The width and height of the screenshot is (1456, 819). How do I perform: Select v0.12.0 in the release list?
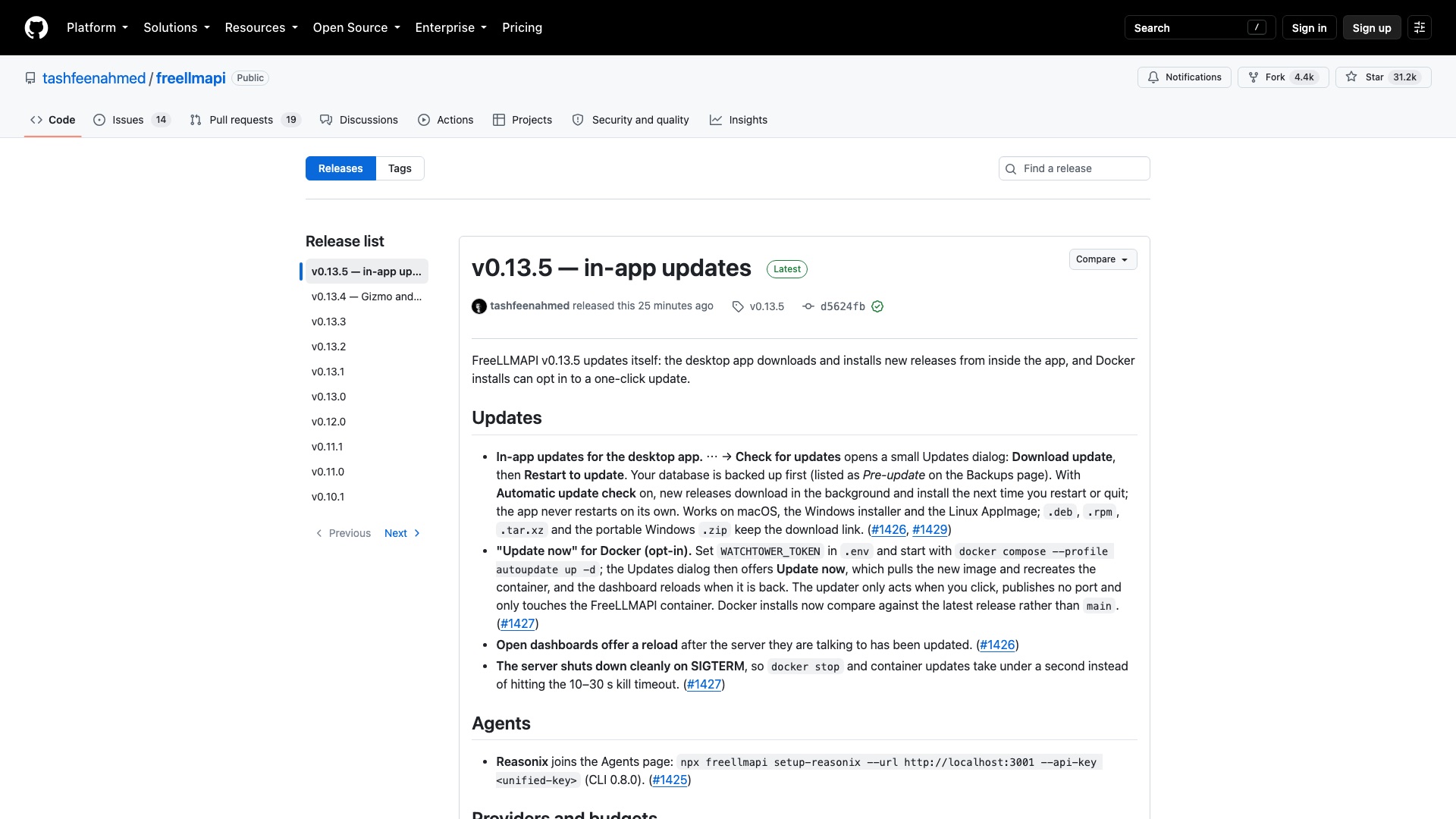[x=367, y=422]
